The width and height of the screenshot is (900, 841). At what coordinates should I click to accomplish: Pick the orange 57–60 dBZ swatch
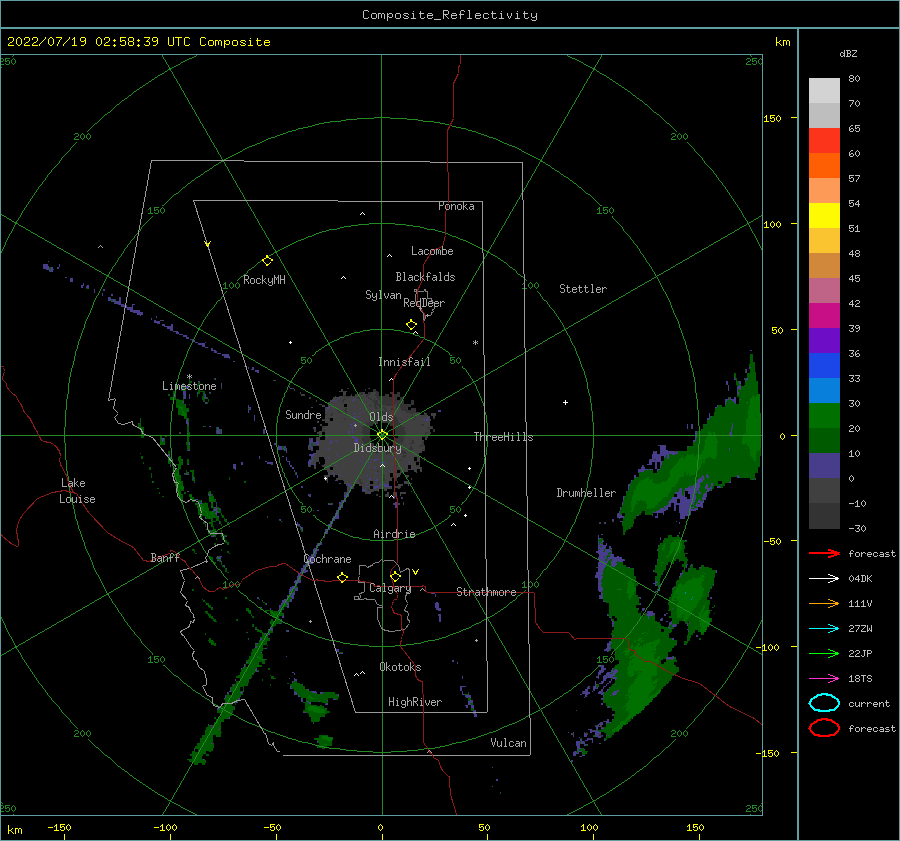(824, 166)
